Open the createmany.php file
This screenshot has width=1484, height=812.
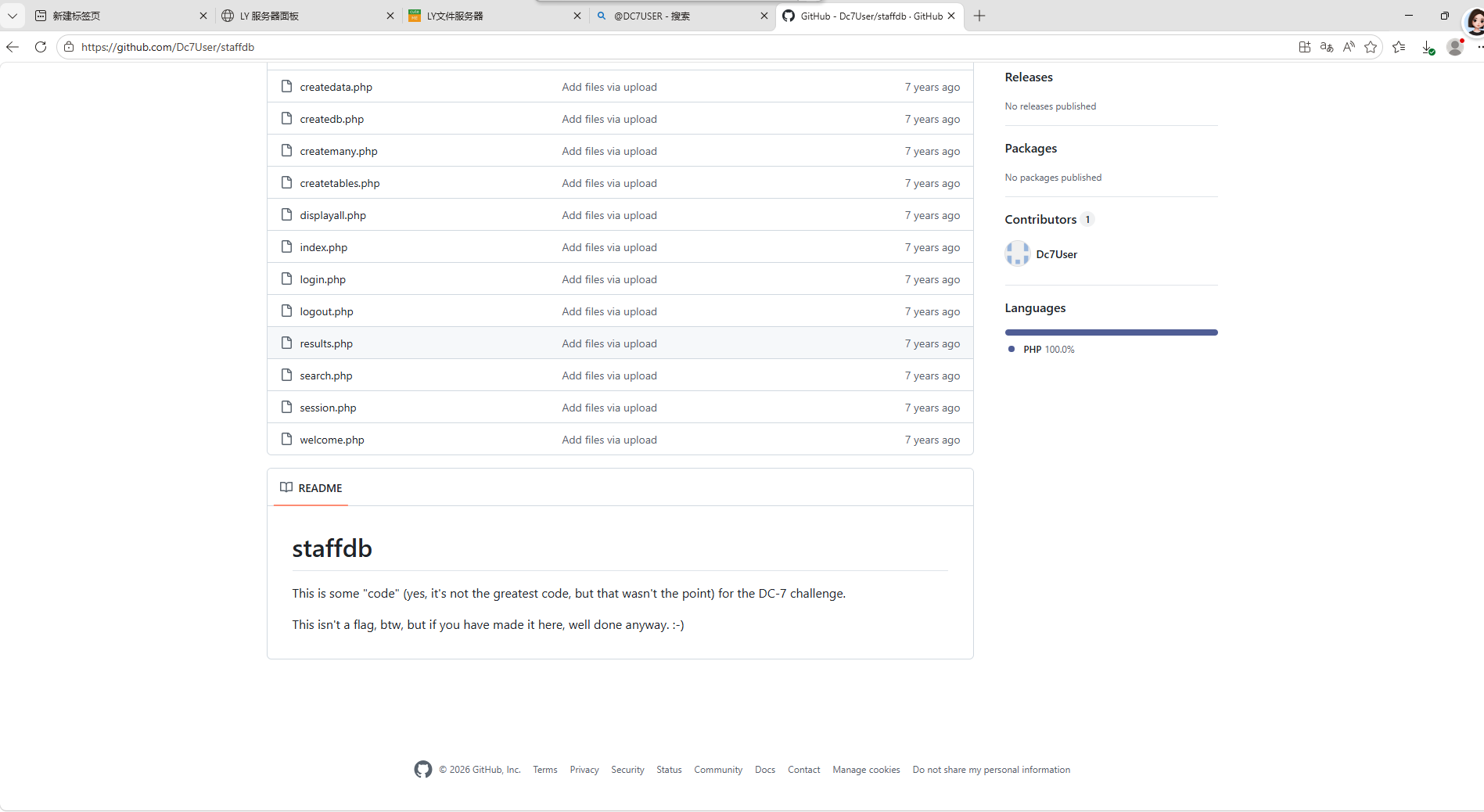(x=339, y=151)
